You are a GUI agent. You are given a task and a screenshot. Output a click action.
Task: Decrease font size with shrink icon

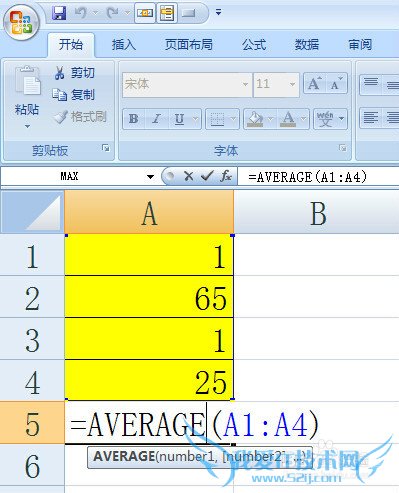coord(336,84)
